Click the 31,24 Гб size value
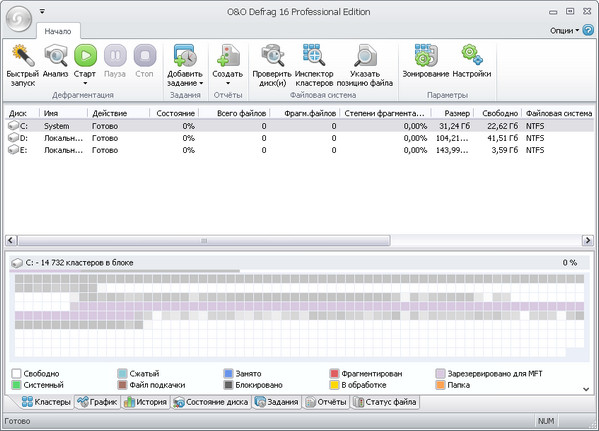Viewport: 599px width, 431px height. click(x=455, y=126)
